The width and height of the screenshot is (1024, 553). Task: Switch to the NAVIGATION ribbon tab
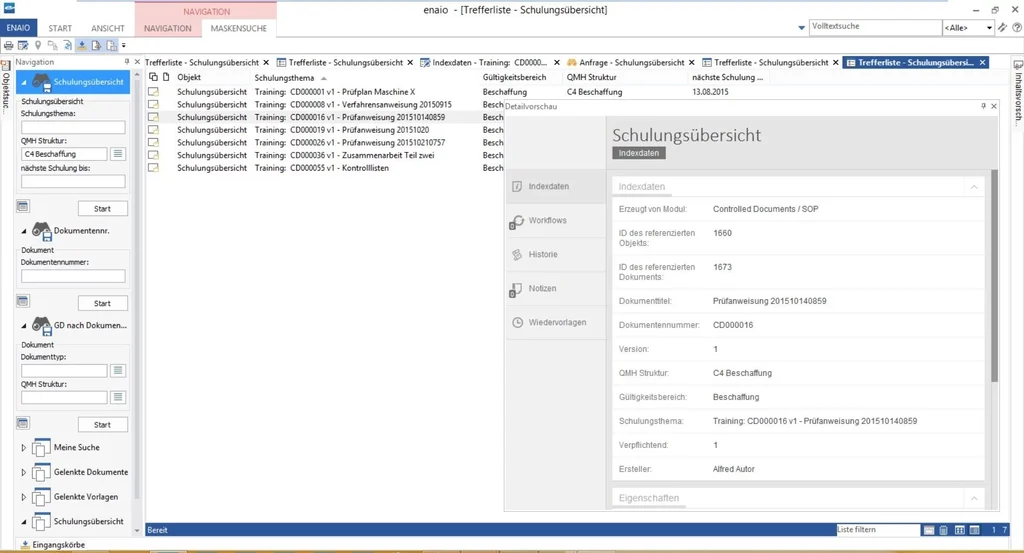point(168,28)
